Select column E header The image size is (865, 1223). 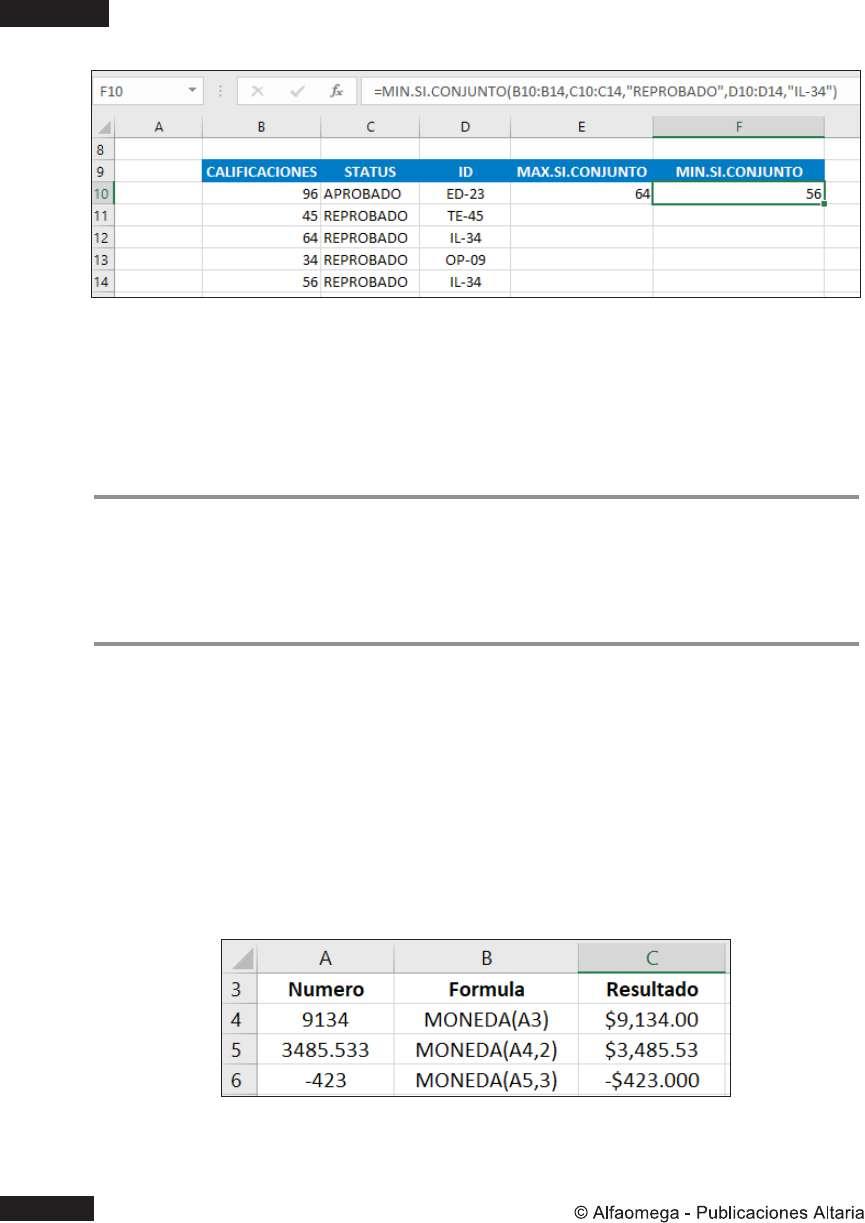tap(581, 127)
